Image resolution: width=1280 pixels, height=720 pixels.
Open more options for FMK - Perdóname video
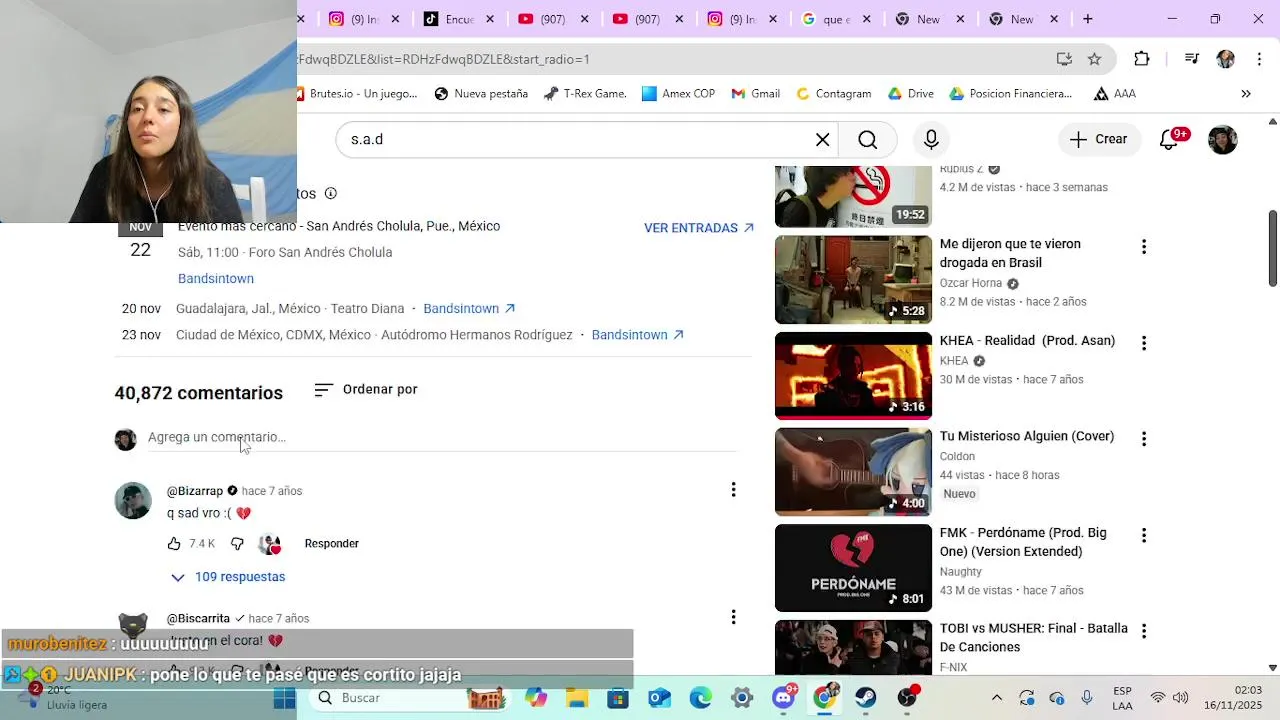point(1144,535)
